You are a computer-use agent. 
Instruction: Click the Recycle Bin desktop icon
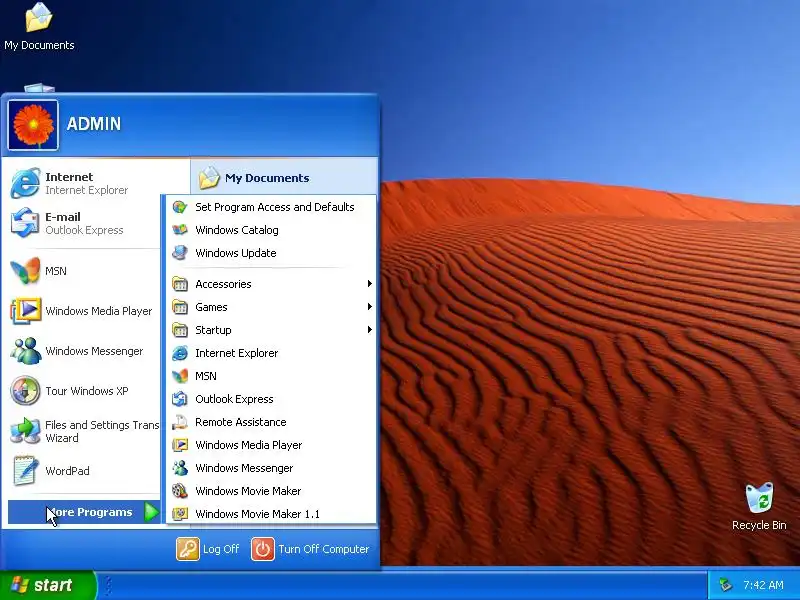tap(759, 498)
